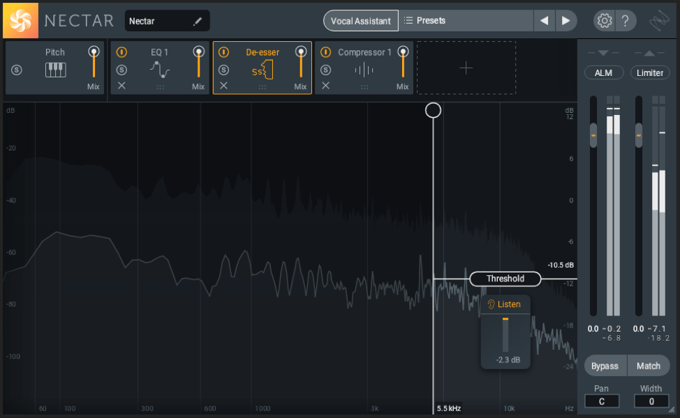The image size is (680, 418).
Task: Solo the De-esser module
Action: click(x=223, y=70)
